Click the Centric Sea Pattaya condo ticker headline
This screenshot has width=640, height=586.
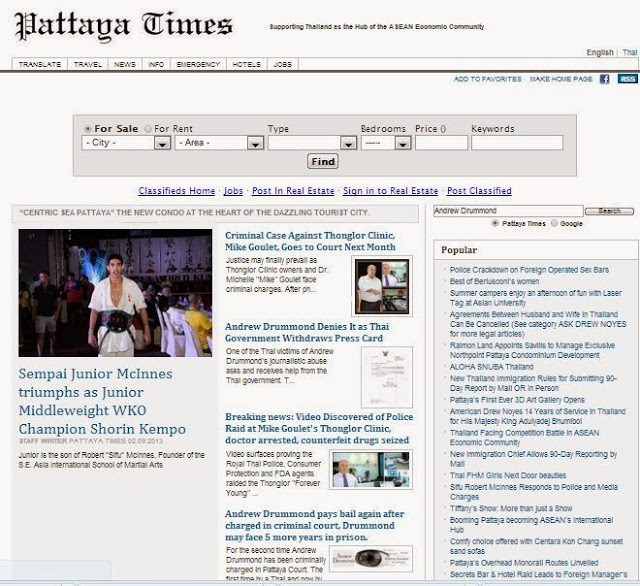click(x=194, y=213)
